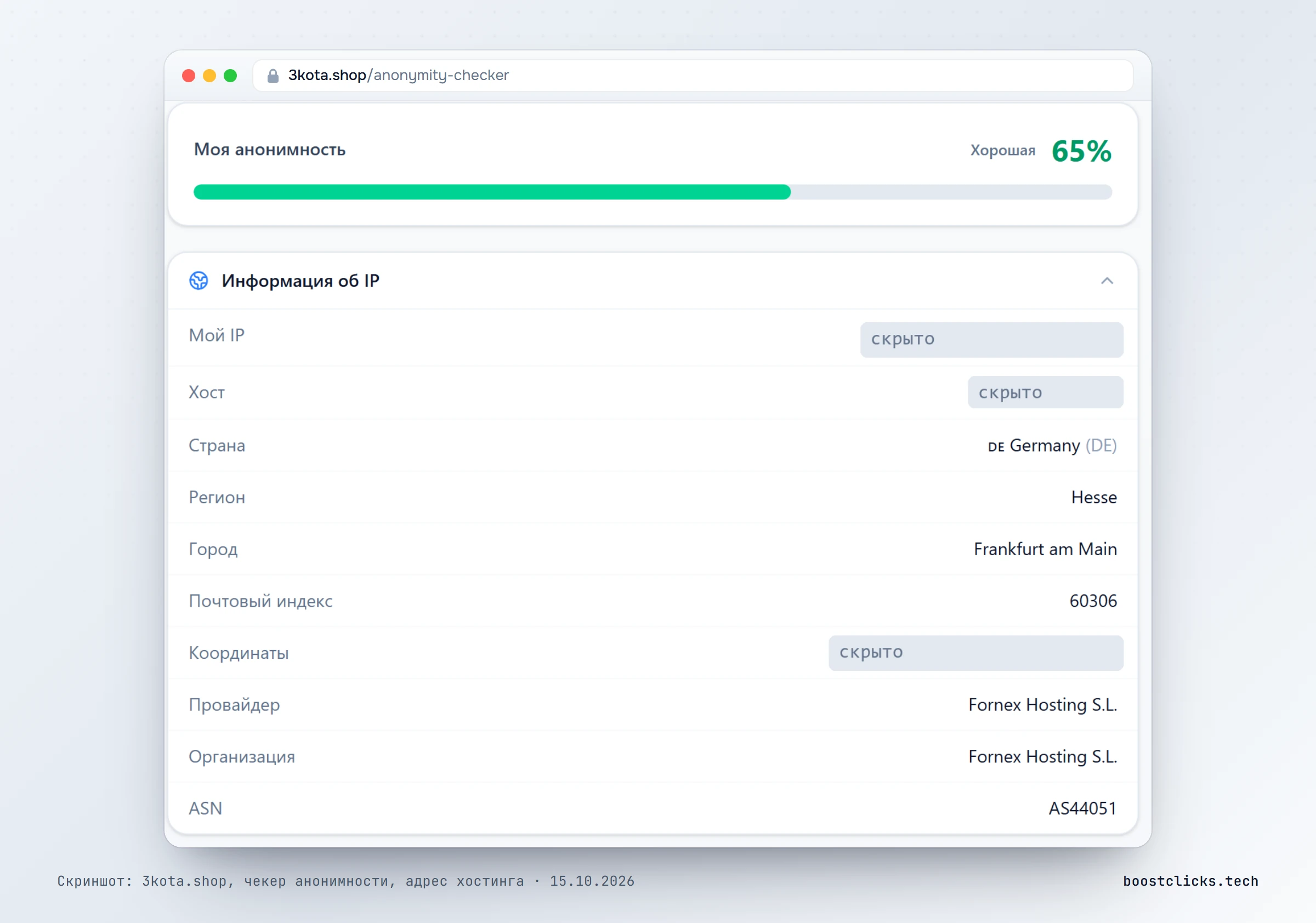
Task: Click the 65% anonymity score
Action: pyautogui.click(x=1081, y=151)
